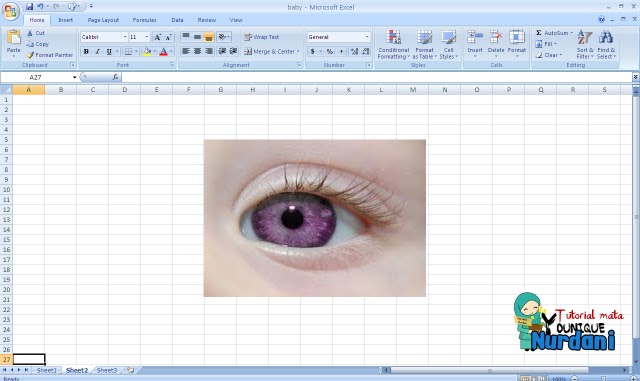
Task: Cut the selection
Action: 36,33
